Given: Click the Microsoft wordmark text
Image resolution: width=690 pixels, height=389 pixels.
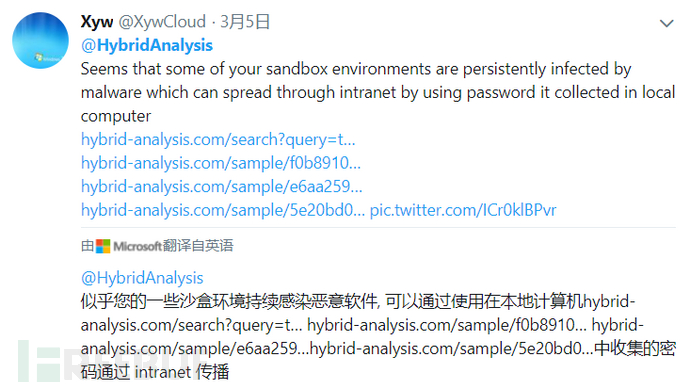Looking at the screenshot, I should click(x=137, y=246).
